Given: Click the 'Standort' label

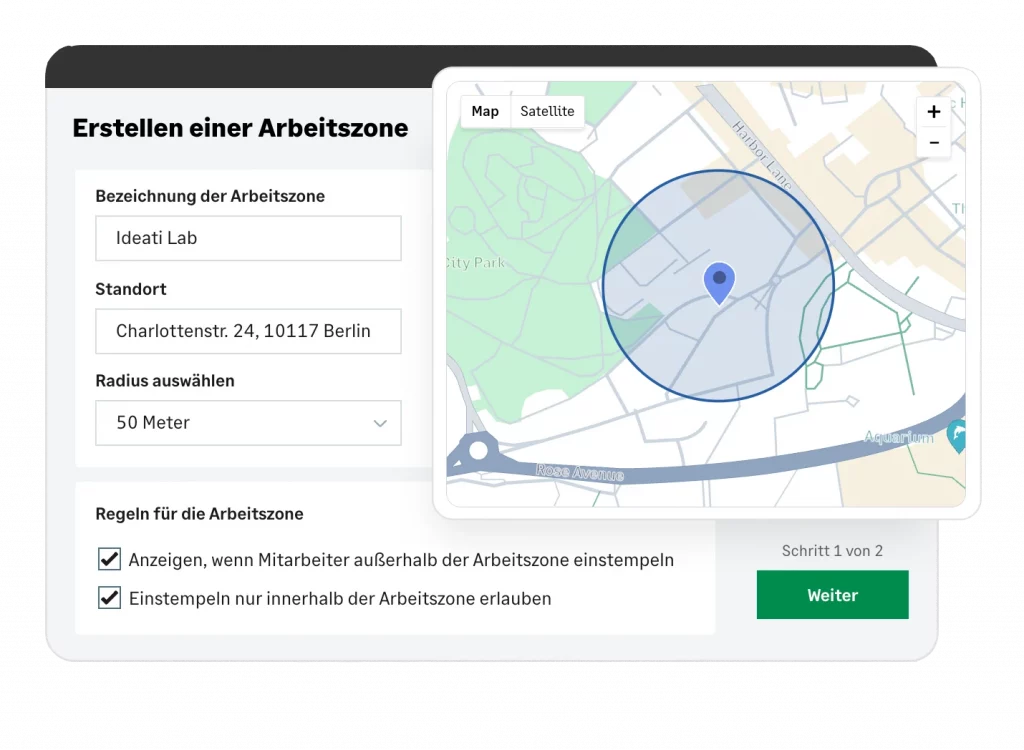Looking at the screenshot, I should point(131,289).
